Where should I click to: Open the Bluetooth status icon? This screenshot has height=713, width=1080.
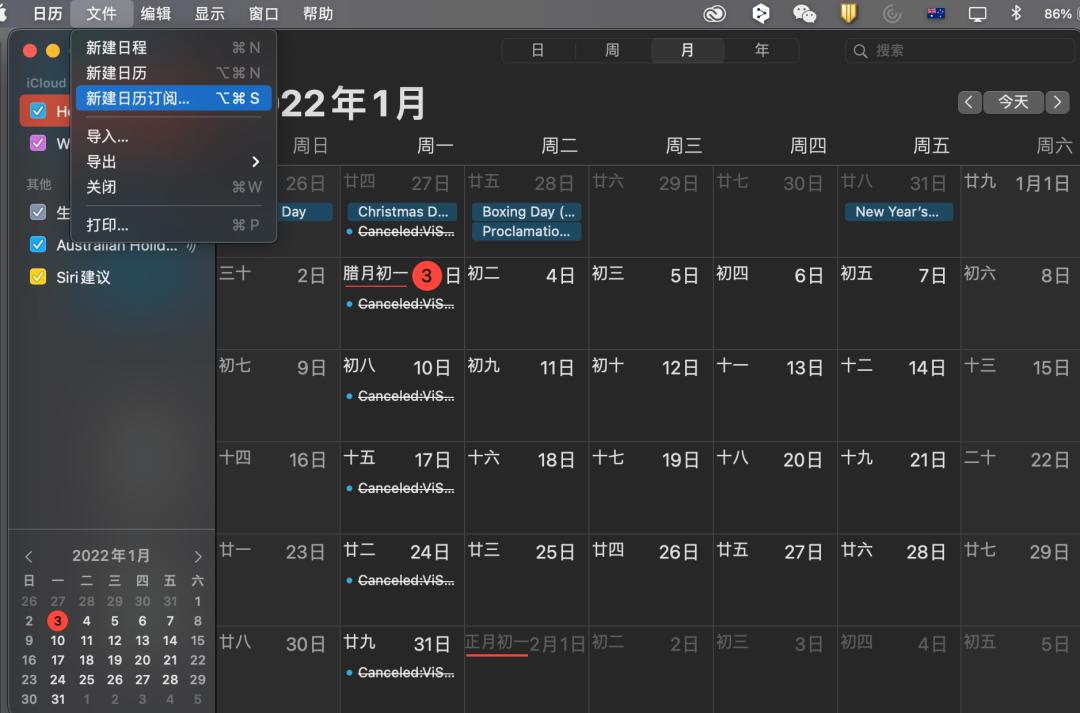pyautogui.click(x=1016, y=13)
